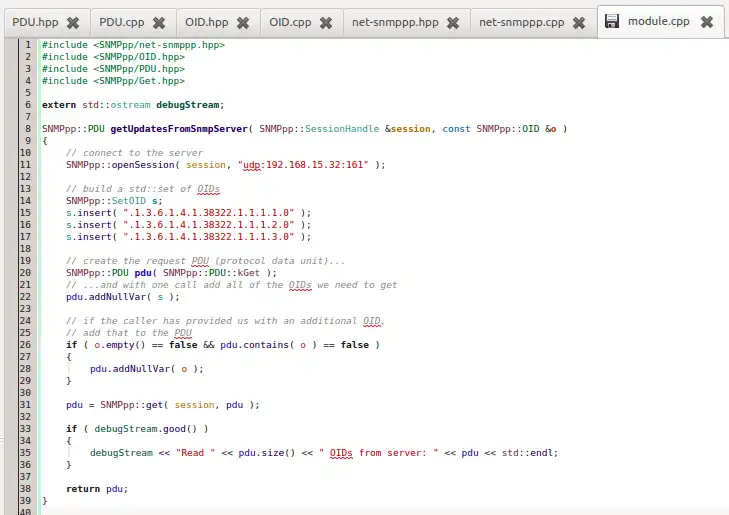The image size is (729, 515).
Task: Click 'SetOID' type on line 14
Action: tap(129, 201)
